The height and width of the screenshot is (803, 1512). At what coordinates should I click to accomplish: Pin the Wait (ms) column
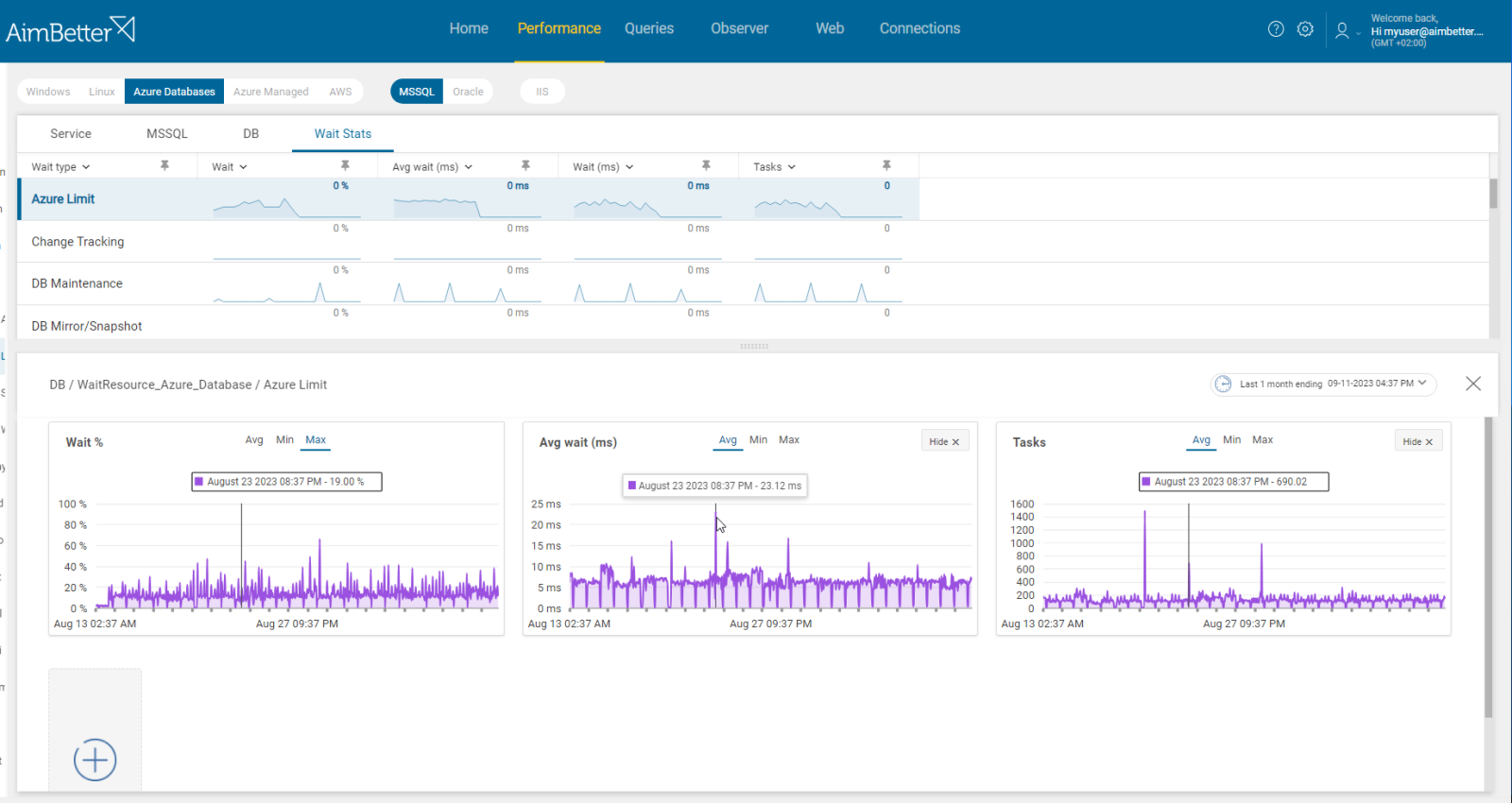tap(706, 165)
